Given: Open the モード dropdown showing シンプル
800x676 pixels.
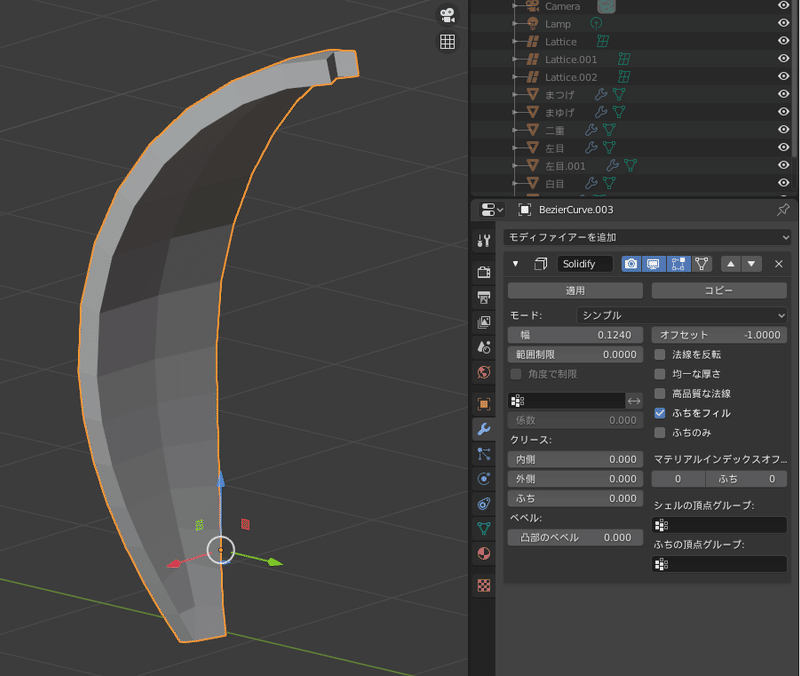Looking at the screenshot, I should point(682,315).
